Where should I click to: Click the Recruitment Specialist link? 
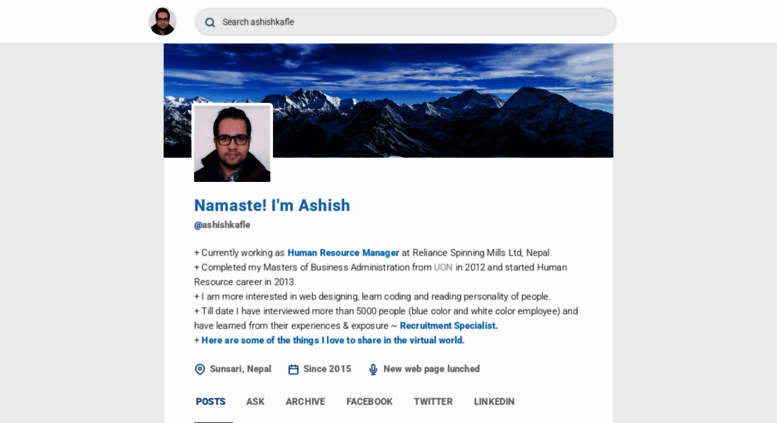point(448,326)
